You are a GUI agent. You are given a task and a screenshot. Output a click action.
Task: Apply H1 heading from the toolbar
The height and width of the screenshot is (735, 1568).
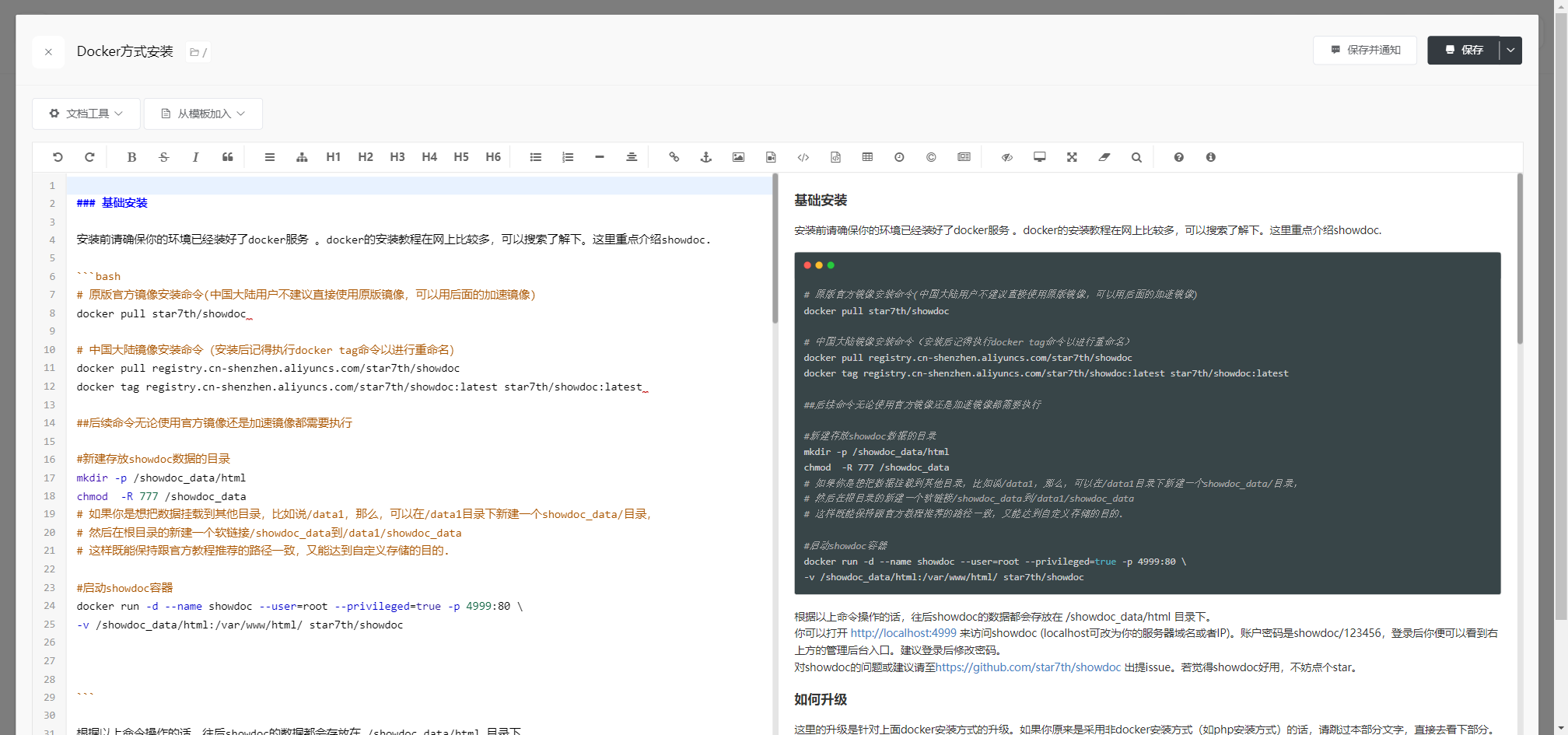(x=333, y=157)
